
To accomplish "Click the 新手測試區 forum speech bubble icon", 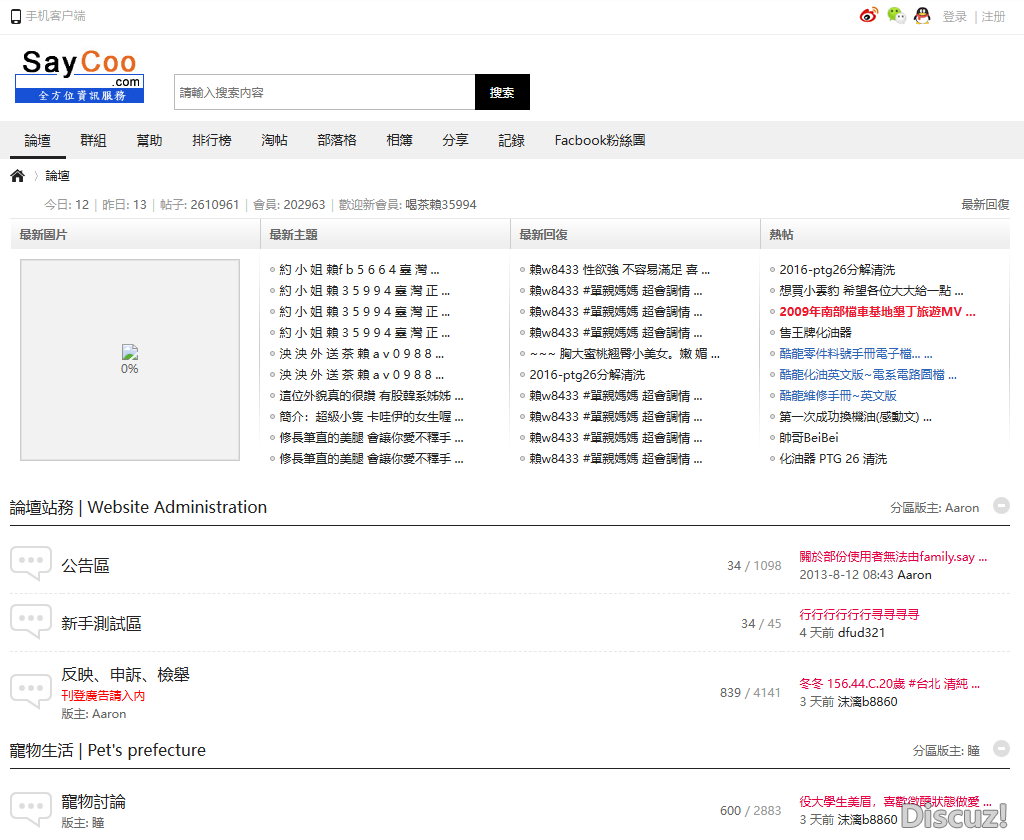I will (x=30, y=622).
